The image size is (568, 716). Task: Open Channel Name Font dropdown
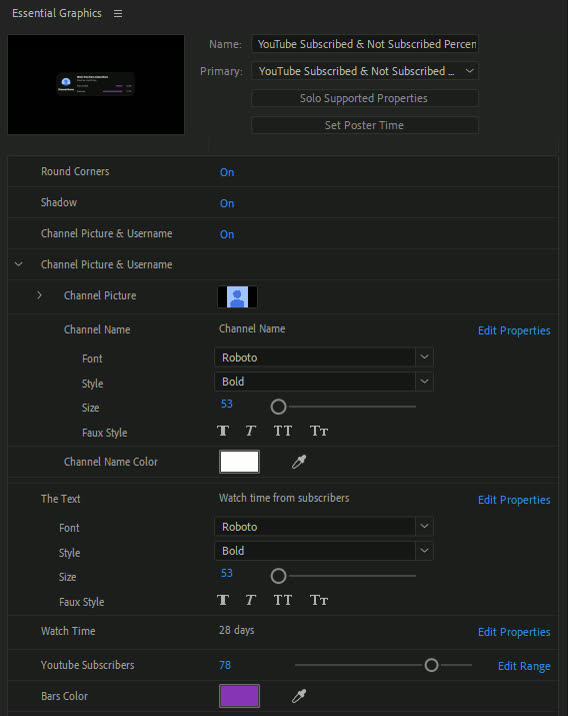pos(324,357)
